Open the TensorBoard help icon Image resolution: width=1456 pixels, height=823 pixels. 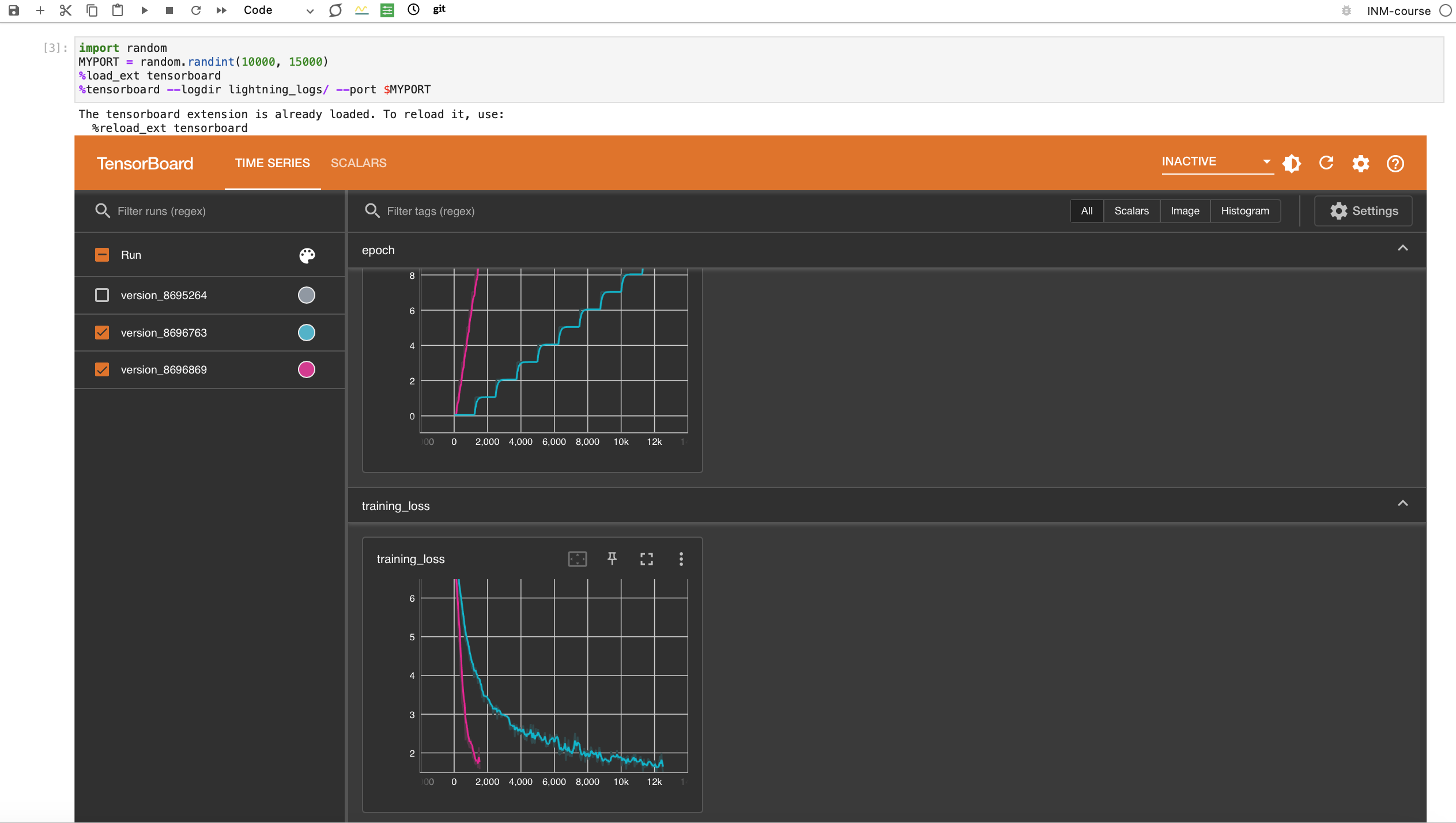(x=1395, y=164)
